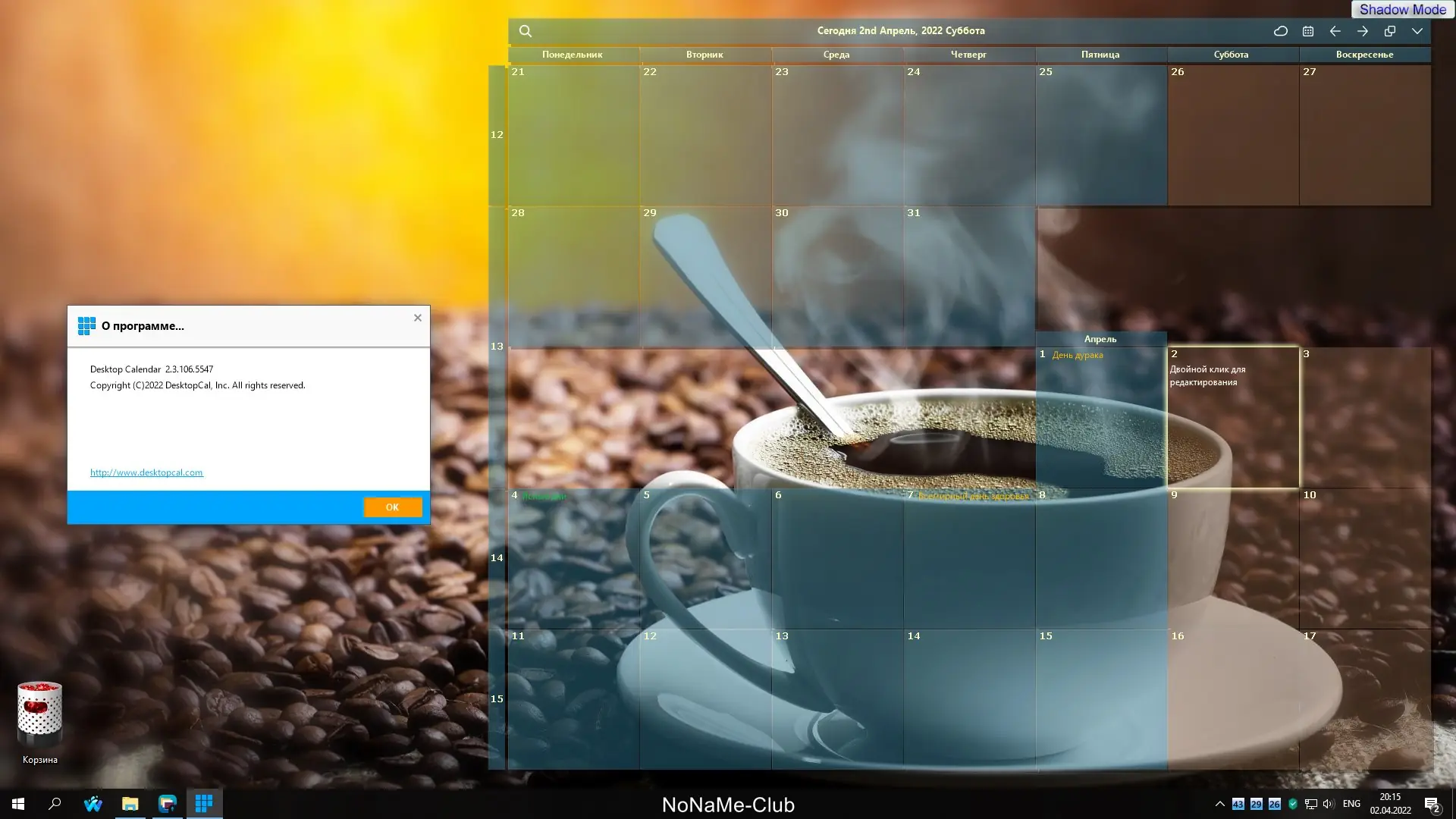This screenshot has width=1456, height=819.
Task: Click the go-to-date calendar icon
Action: pos(1308,31)
